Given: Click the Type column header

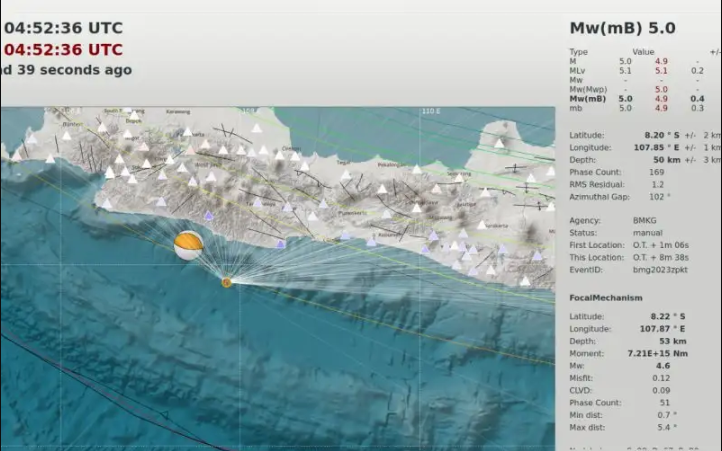Looking at the screenshot, I should (x=578, y=52).
